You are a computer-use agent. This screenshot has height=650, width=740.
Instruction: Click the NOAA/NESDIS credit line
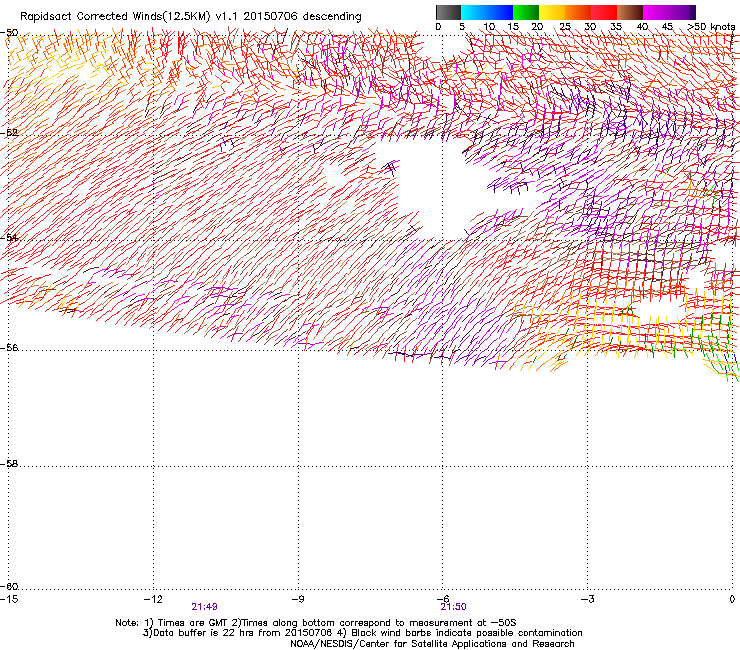click(432, 643)
